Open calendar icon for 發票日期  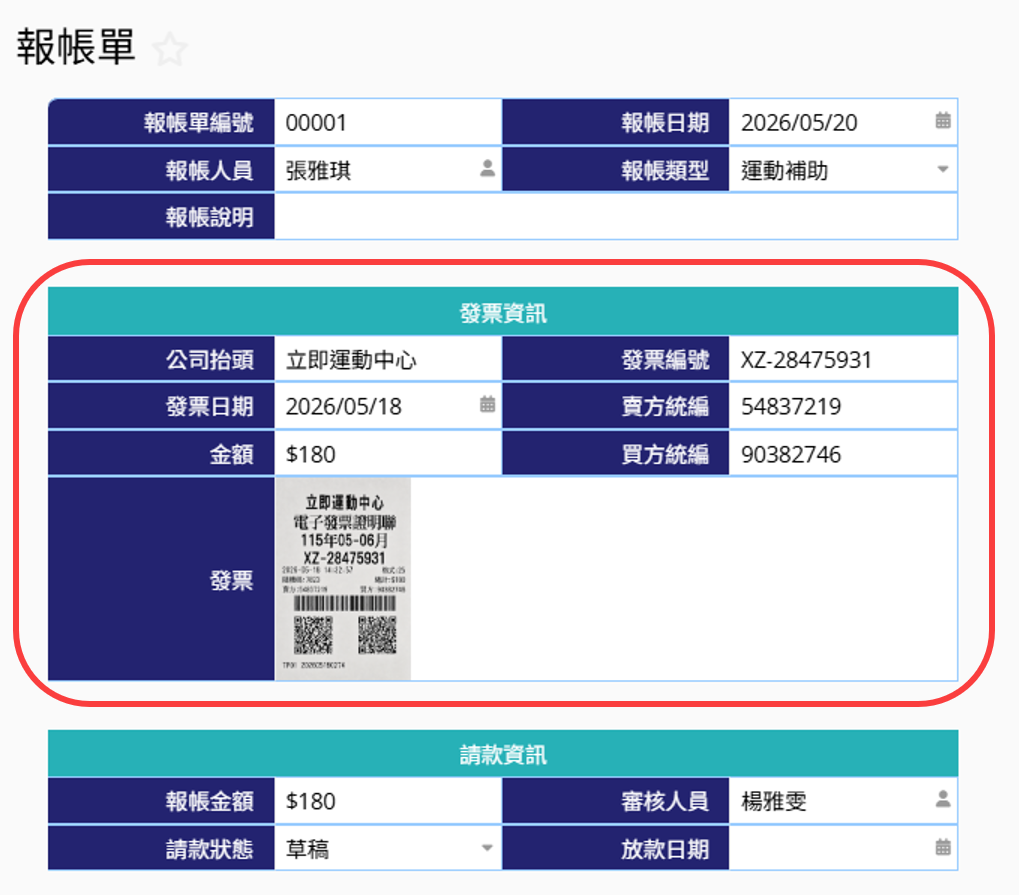pos(487,404)
